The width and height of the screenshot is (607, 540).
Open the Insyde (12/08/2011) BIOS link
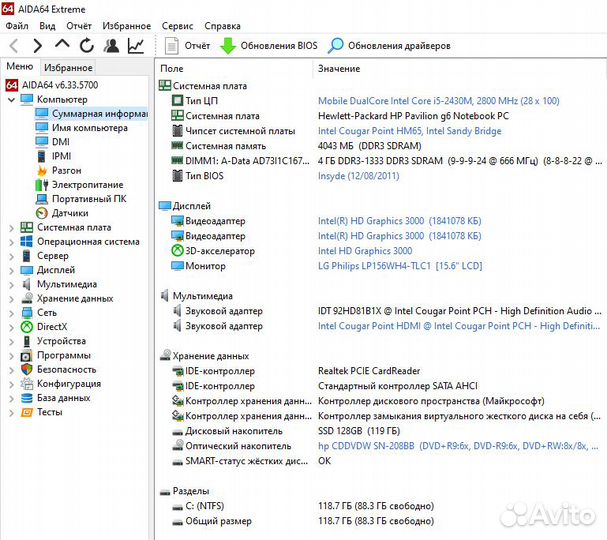pyautogui.click(x=358, y=176)
